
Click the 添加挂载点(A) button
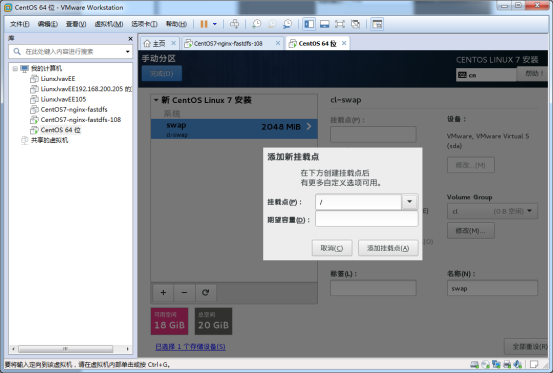pos(388,248)
